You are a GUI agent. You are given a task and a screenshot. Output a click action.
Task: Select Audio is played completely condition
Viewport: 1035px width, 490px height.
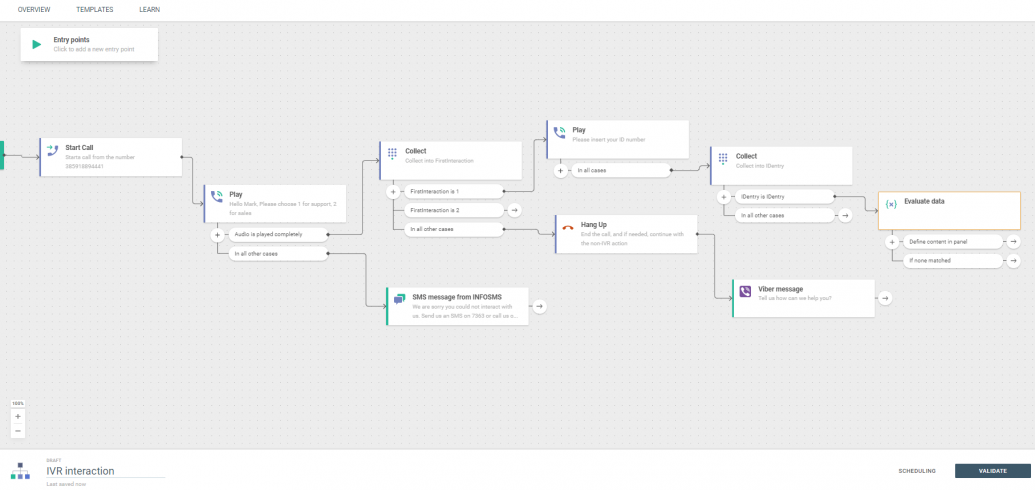click(x=278, y=234)
